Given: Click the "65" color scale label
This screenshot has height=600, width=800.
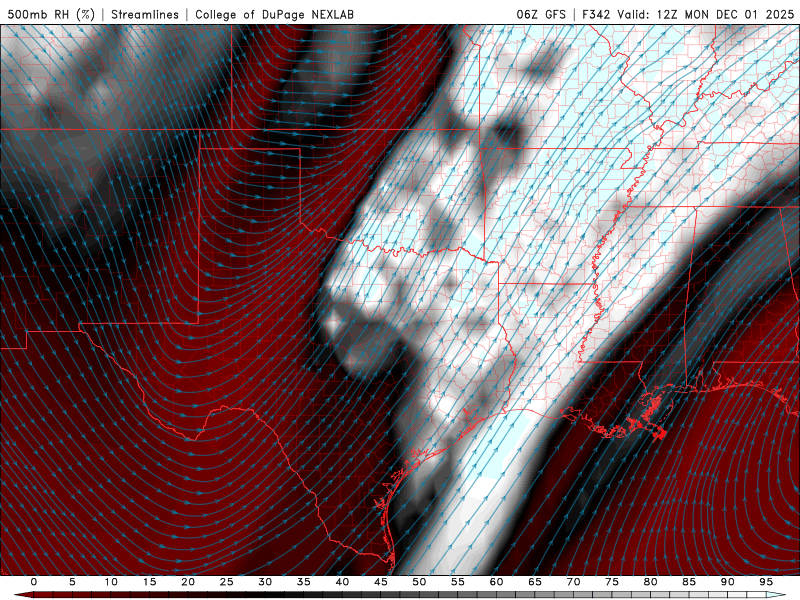Looking at the screenshot, I should click(x=535, y=582).
